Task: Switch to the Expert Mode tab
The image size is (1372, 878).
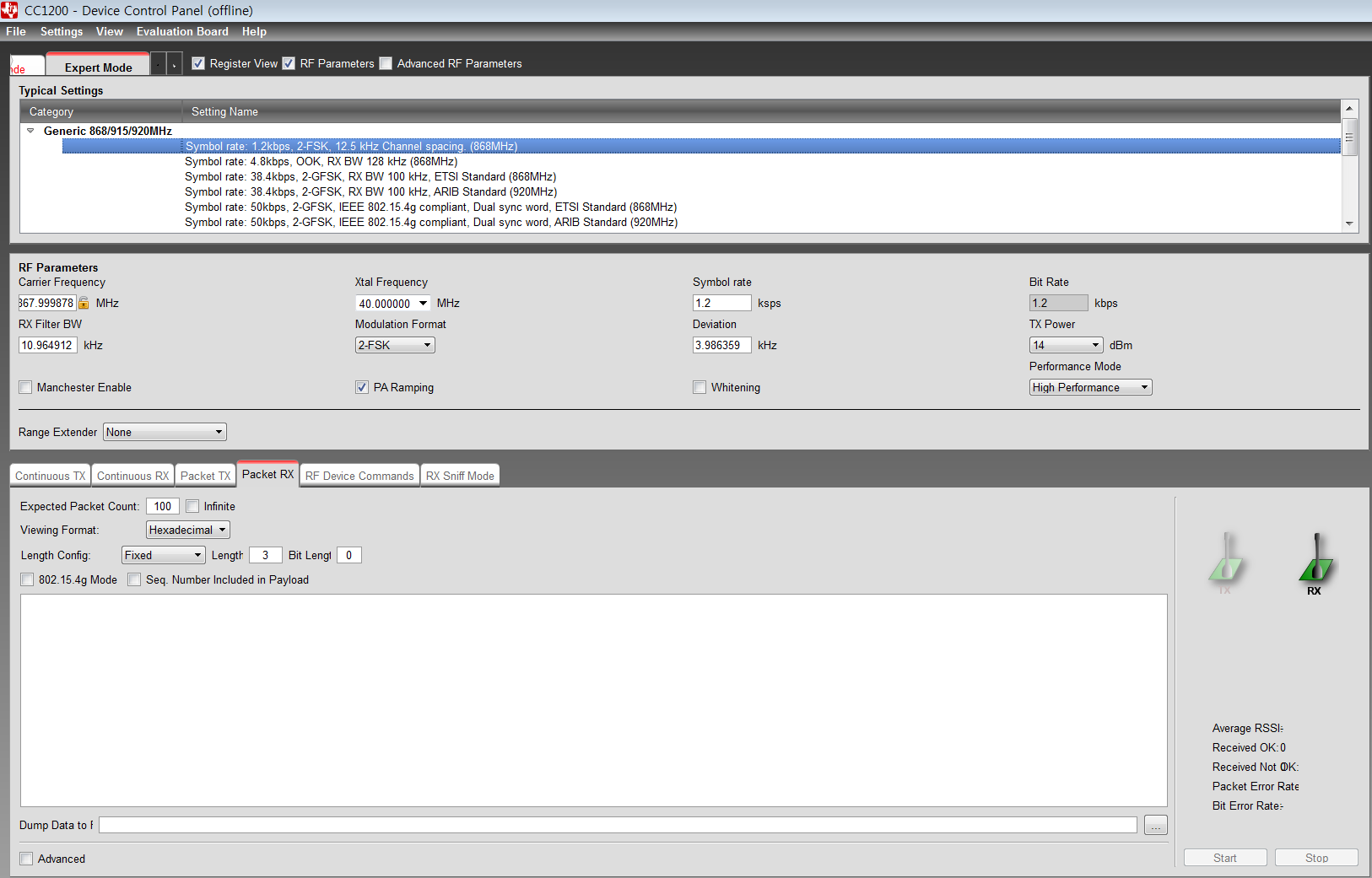Action: pyautogui.click(x=98, y=65)
